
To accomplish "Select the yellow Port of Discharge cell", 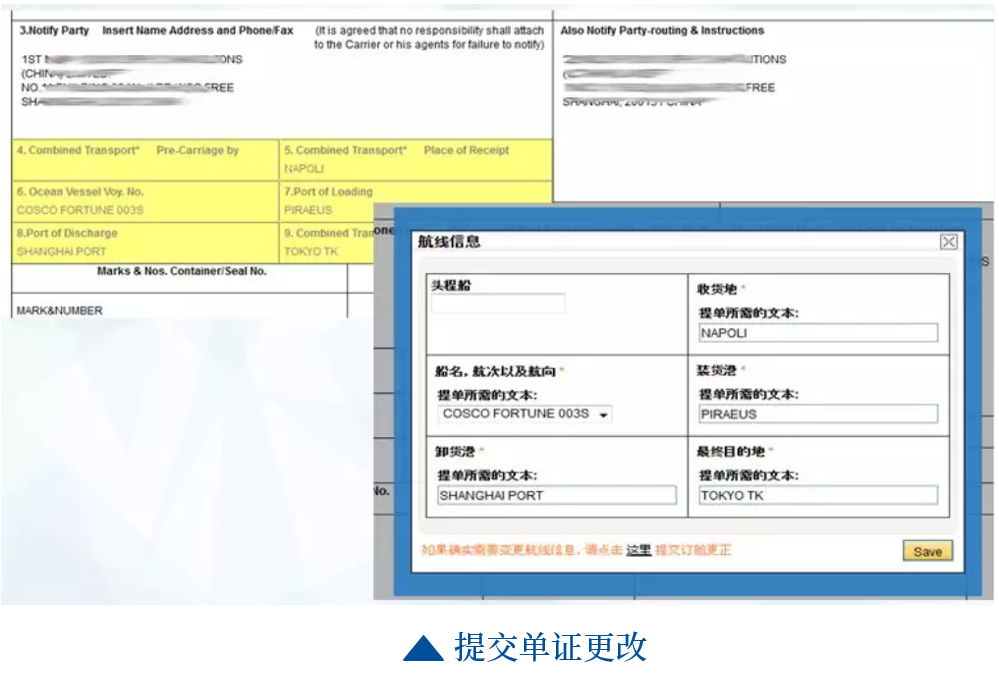I will coord(145,242).
